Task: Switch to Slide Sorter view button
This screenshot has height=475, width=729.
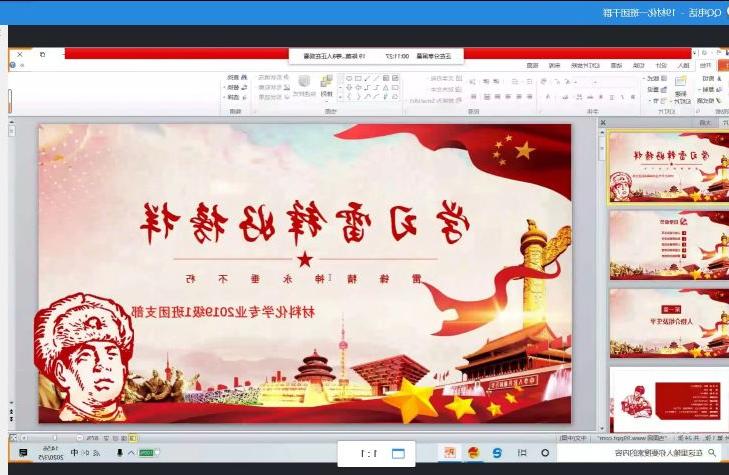Action: click(123, 438)
